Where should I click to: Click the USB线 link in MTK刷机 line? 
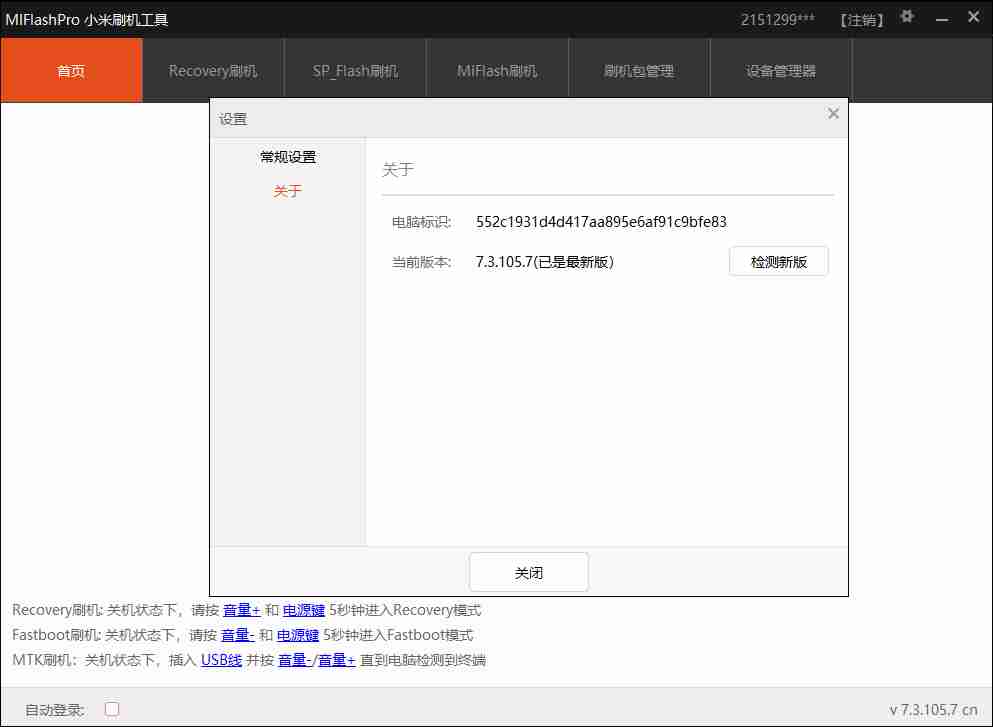pyautogui.click(x=222, y=660)
